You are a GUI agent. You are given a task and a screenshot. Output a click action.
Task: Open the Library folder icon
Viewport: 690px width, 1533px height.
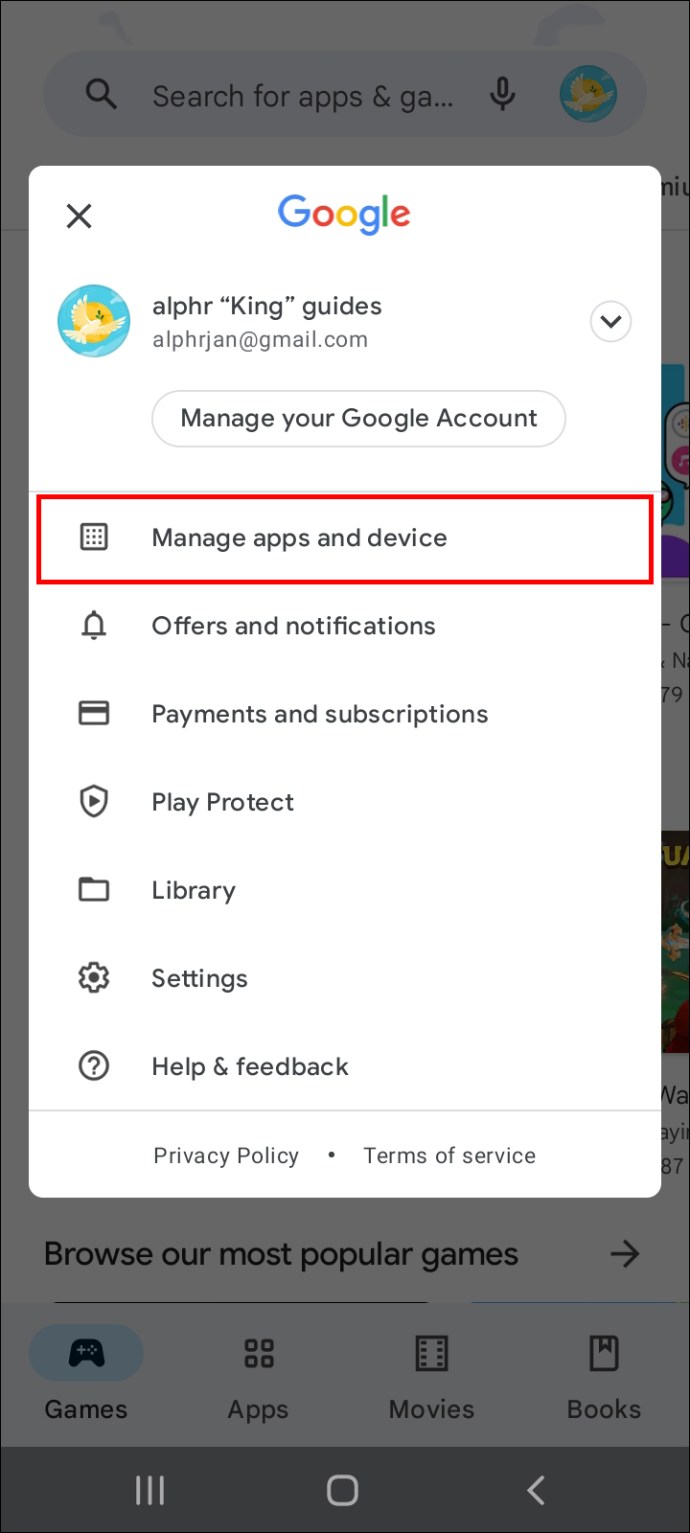coord(94,889)
